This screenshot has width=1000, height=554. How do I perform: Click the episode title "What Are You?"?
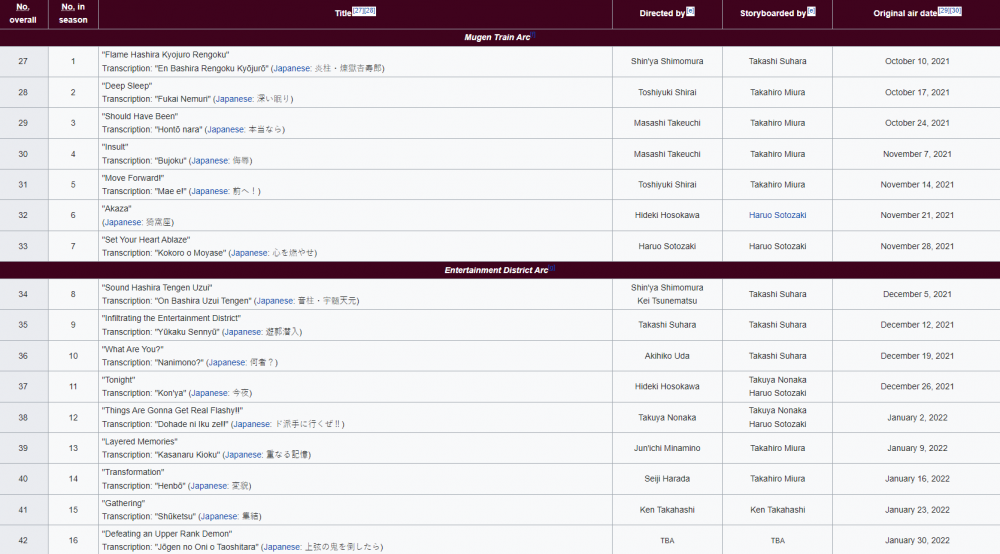133,349
